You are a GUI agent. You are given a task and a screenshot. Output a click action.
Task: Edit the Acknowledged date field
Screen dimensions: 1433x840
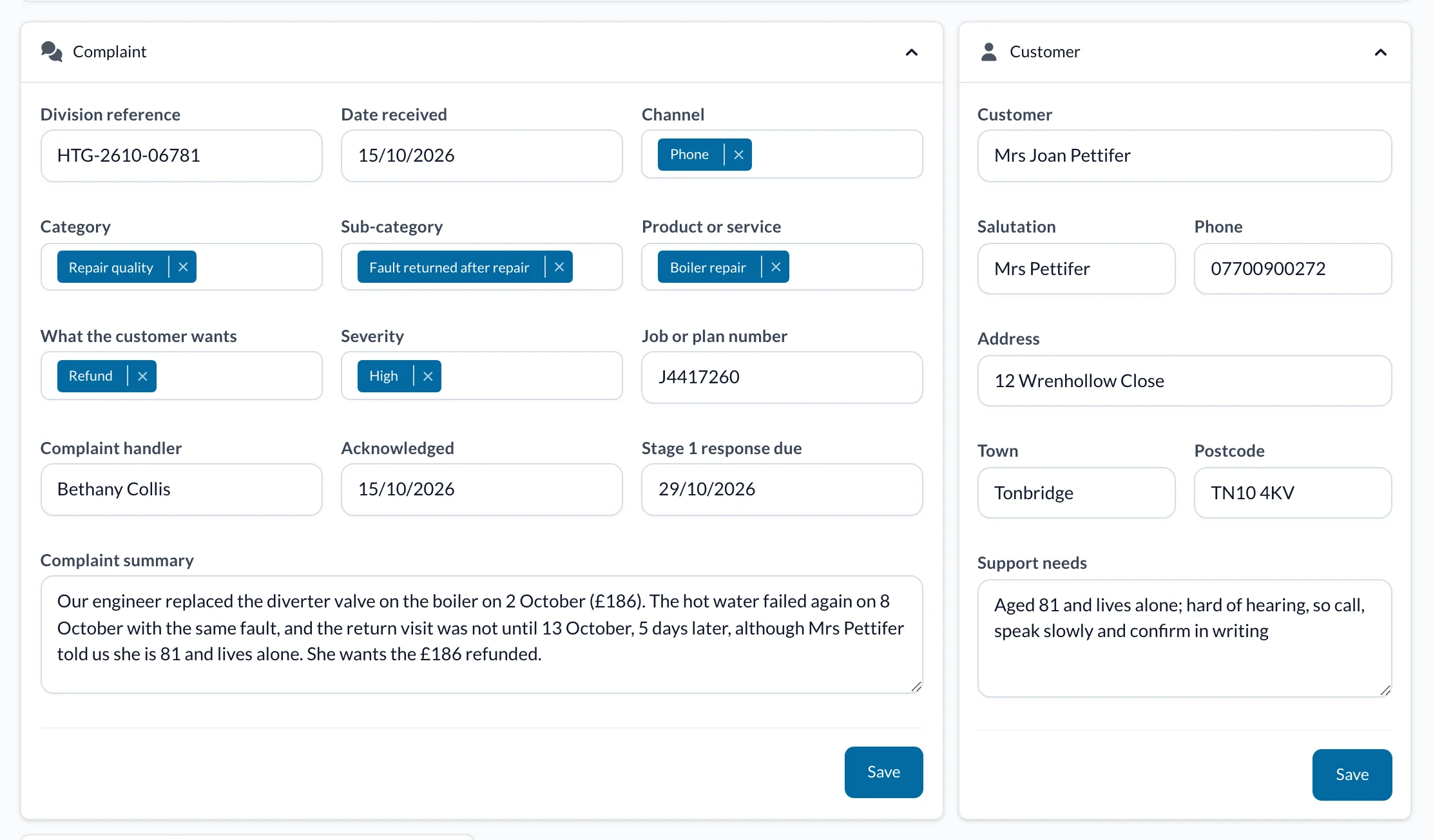click(x=482, y=490)
